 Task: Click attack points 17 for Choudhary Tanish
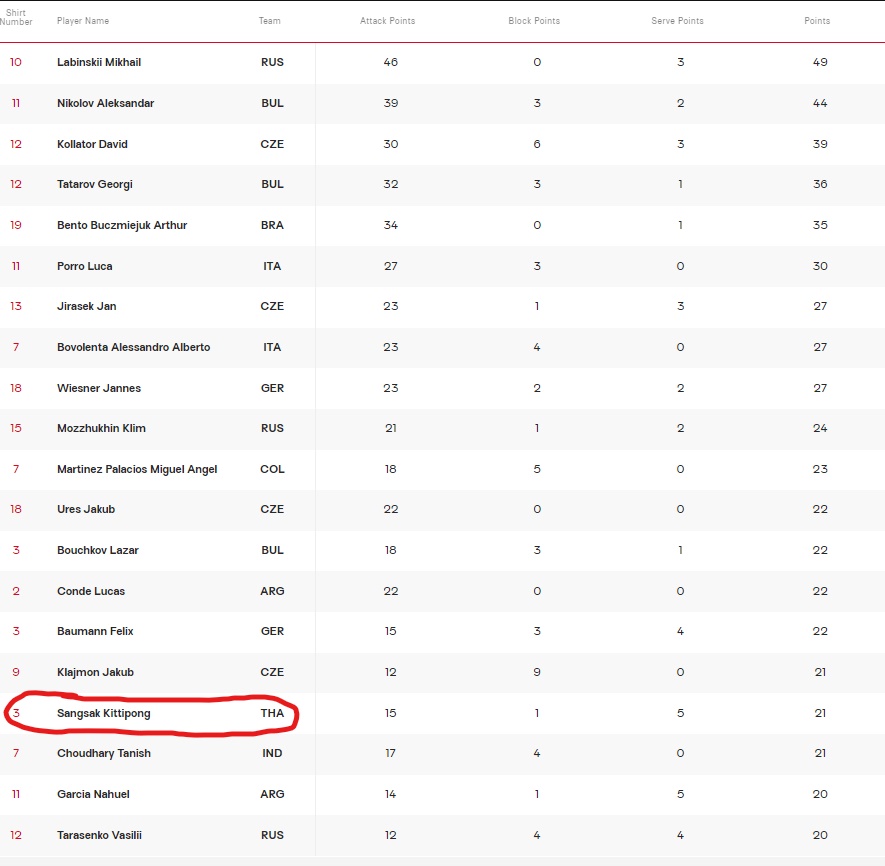click(x=391, y=753)
